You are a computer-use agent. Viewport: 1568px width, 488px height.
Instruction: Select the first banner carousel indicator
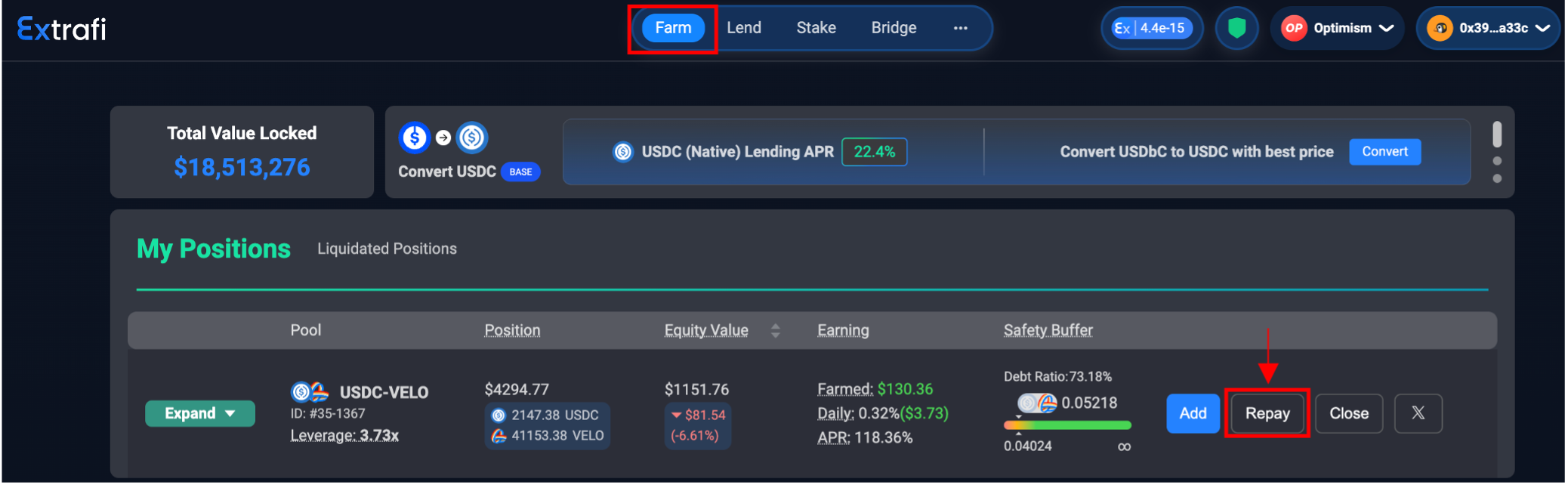[1497, 134]
